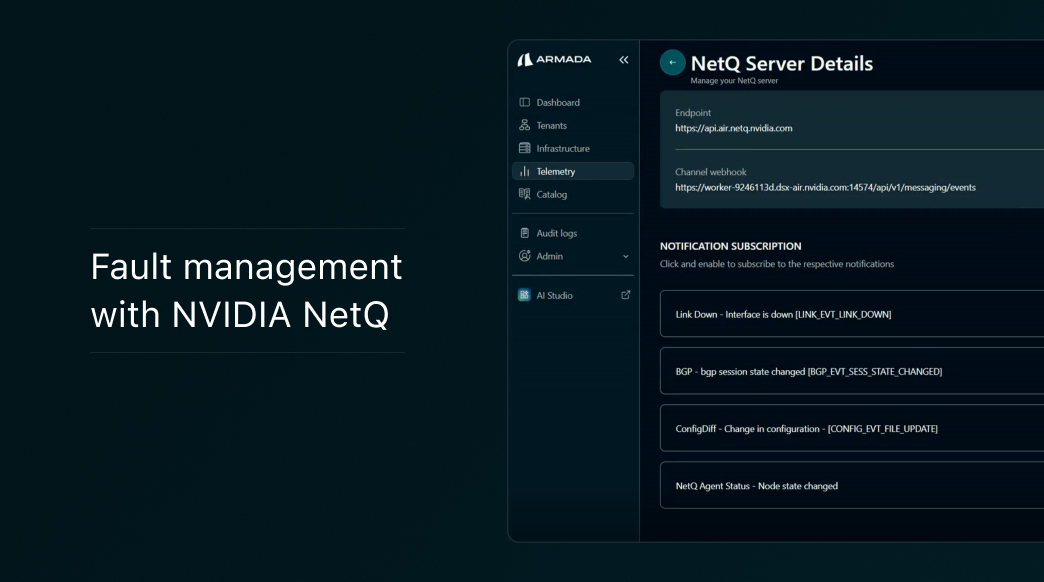Select the Telemetry menu item
The height and width of the screenshot is (582, 1044).
tap(573, 171)
